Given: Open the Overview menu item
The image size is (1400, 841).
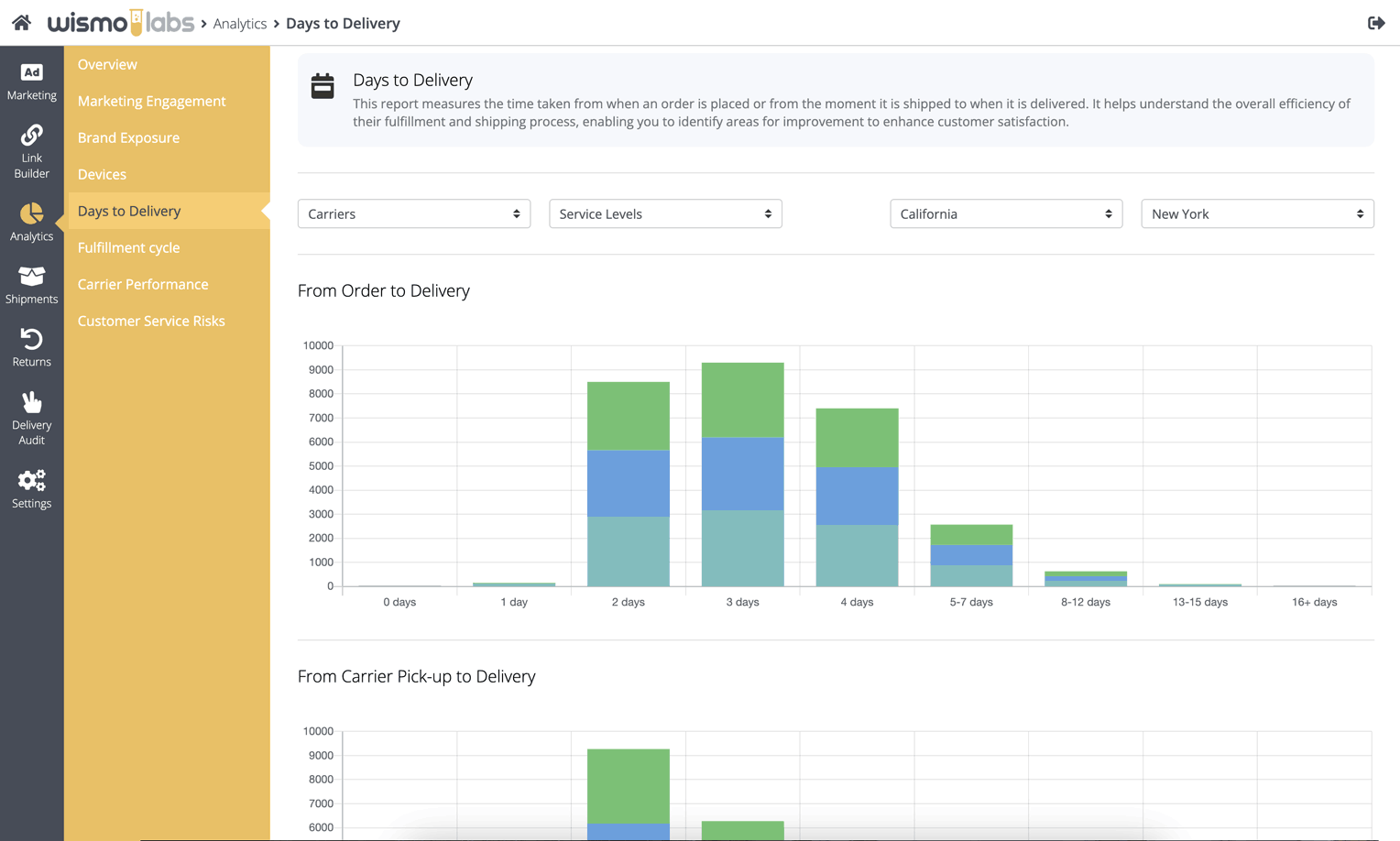Looking at the screenshot, I should coord(107,64).
